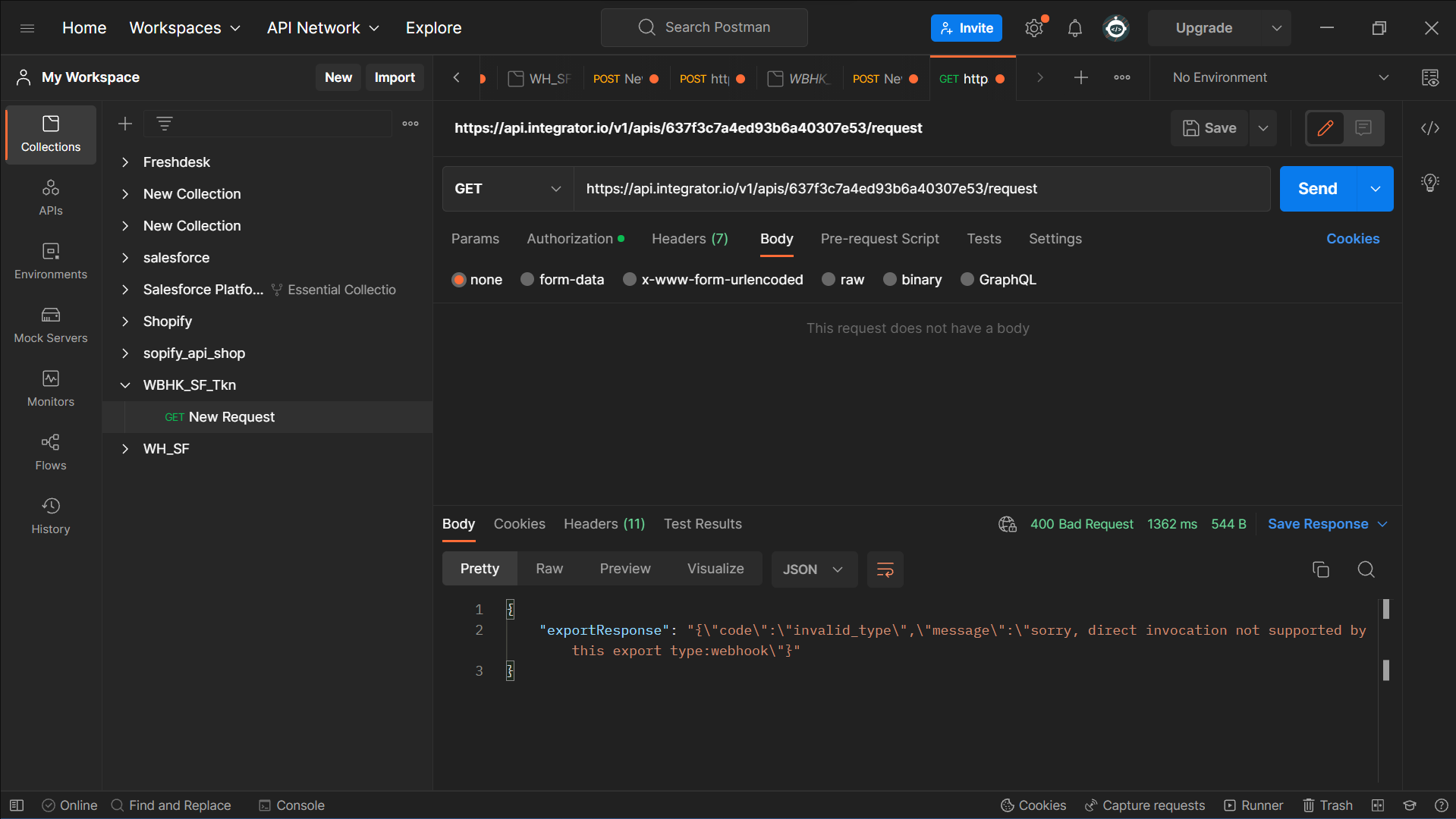The width and height of the screenshot is (1456, 819).
Task: Toggle line wrap in the response viewer
Action: pos(885,570)
